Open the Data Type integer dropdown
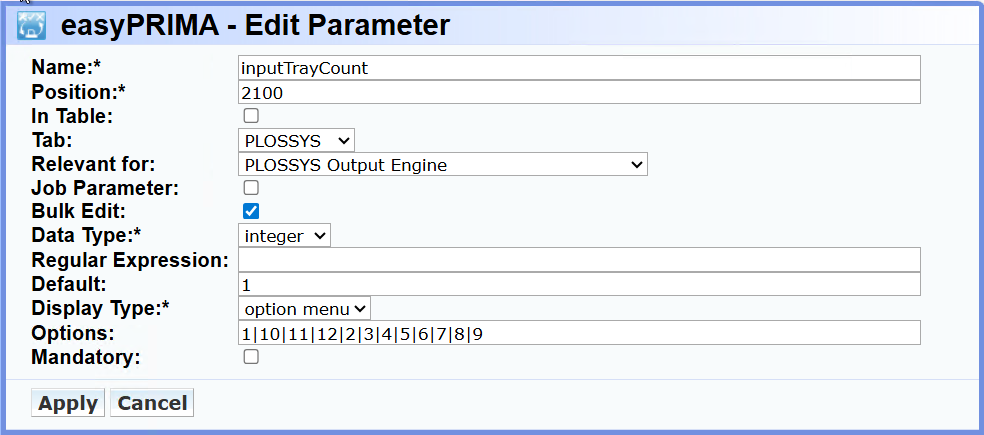Viewport: 984px width, 435px height. (x=284, y=236)
